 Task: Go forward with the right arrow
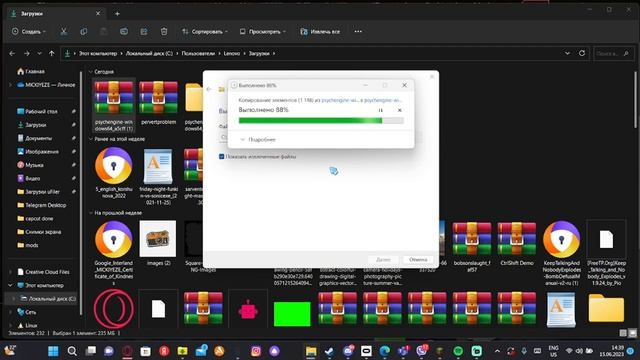[27, 53]
